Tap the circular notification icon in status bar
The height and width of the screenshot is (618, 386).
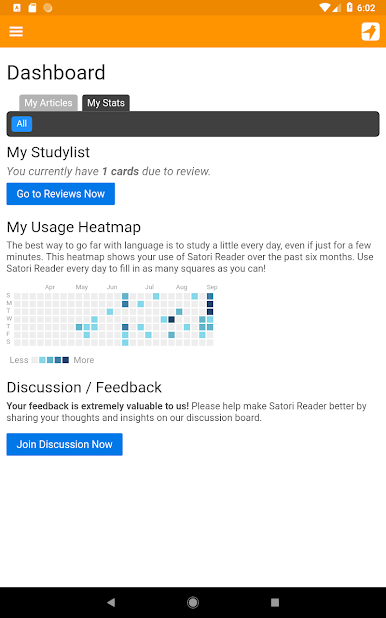tap(48, 7)
